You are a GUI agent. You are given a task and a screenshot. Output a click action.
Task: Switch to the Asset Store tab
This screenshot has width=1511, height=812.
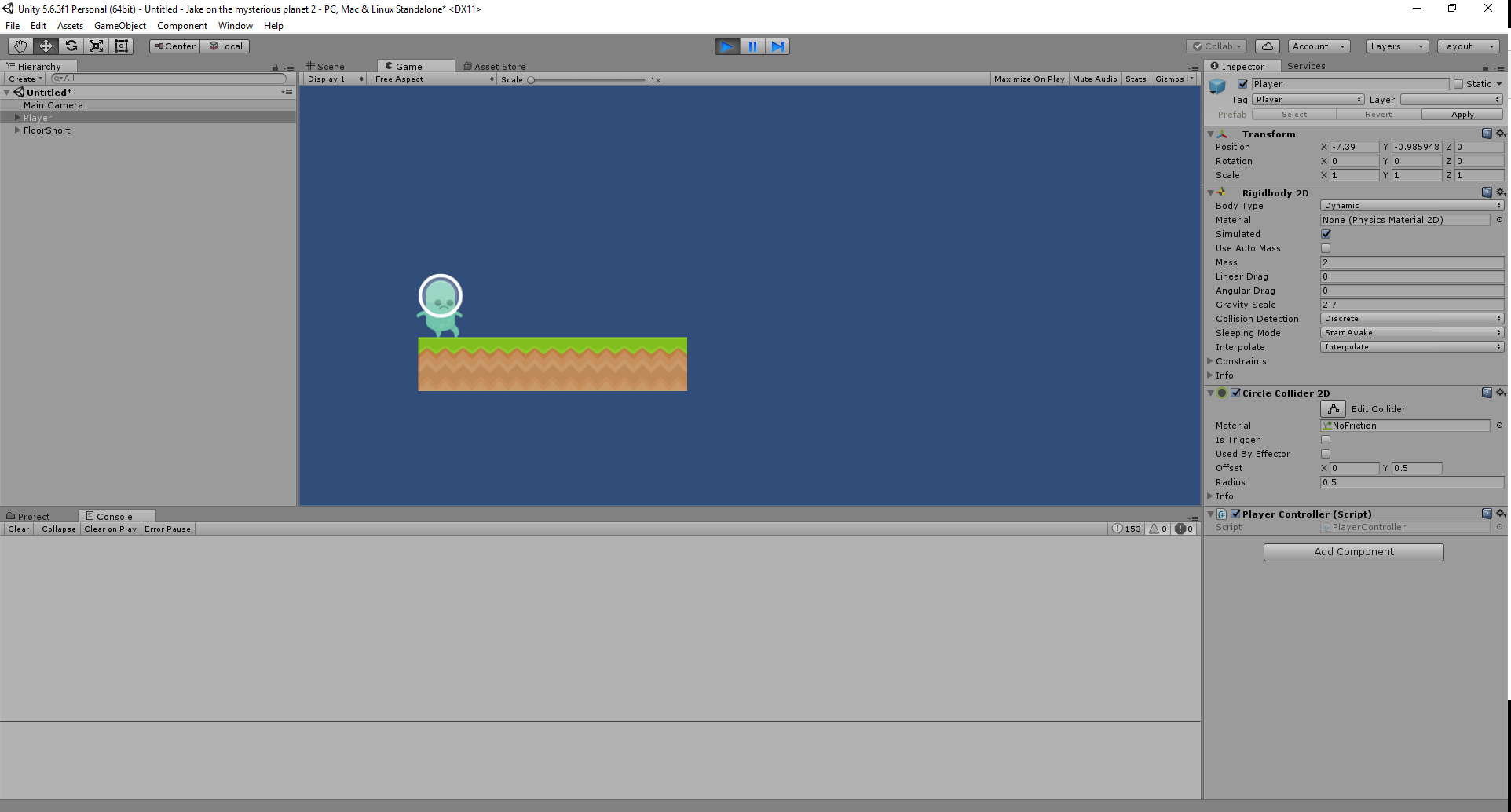[495, 67]
